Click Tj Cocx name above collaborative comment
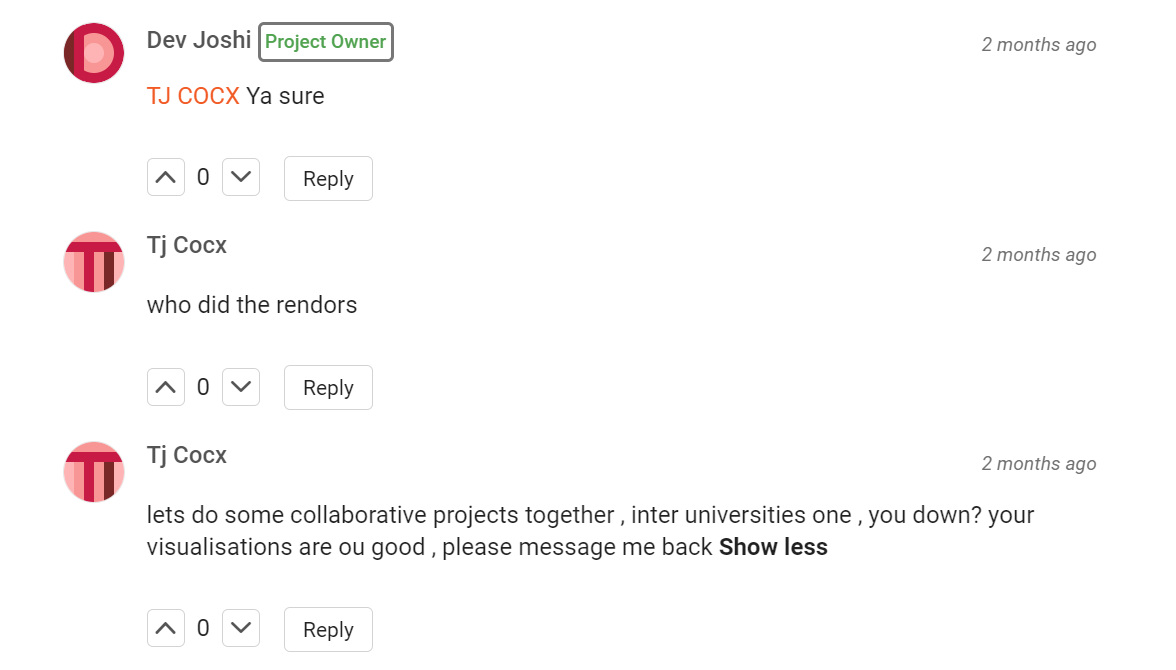The image size is (1176, 670). point(187,455)
